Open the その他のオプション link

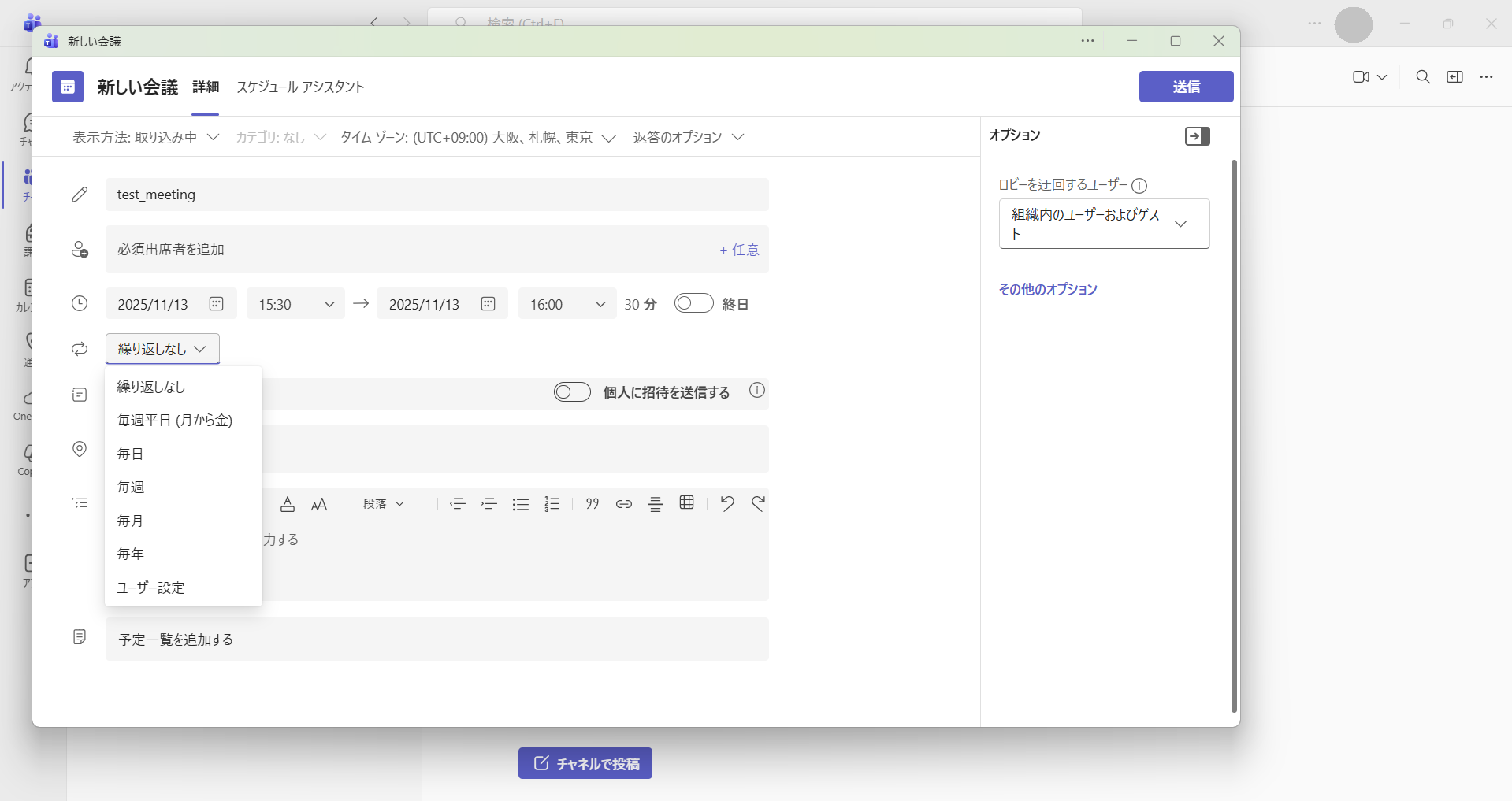(x=1047, y=289)
